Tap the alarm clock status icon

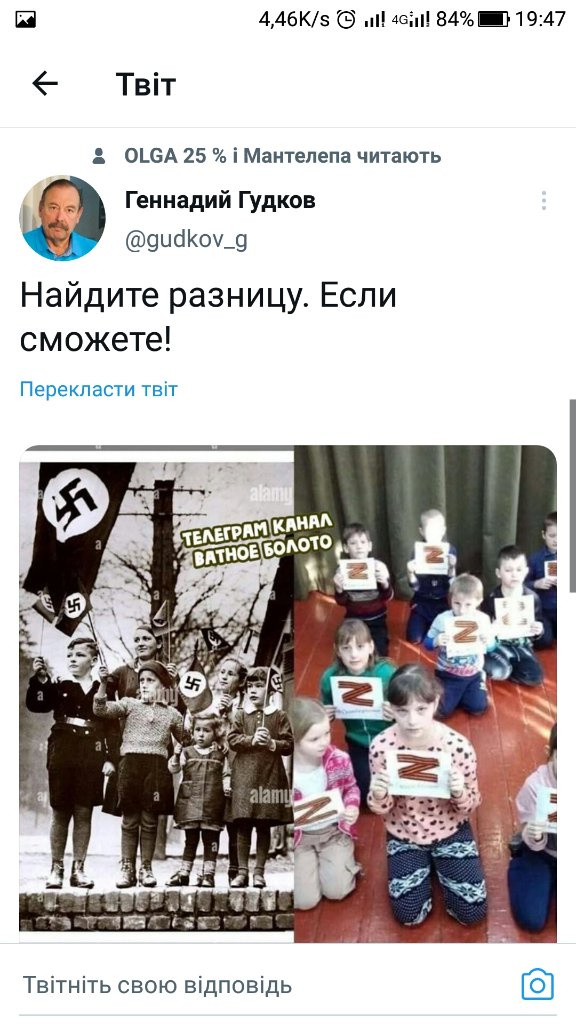pyautogui.click(x=346, y=20)
